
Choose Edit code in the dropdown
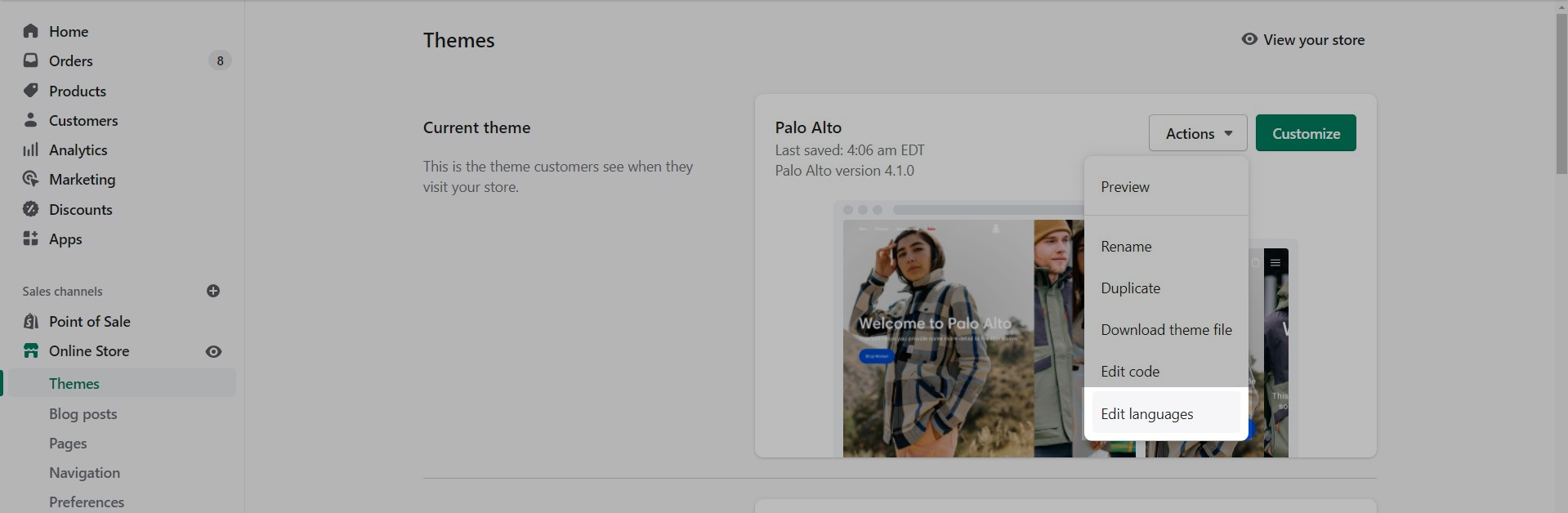(x=1129, y=372)
